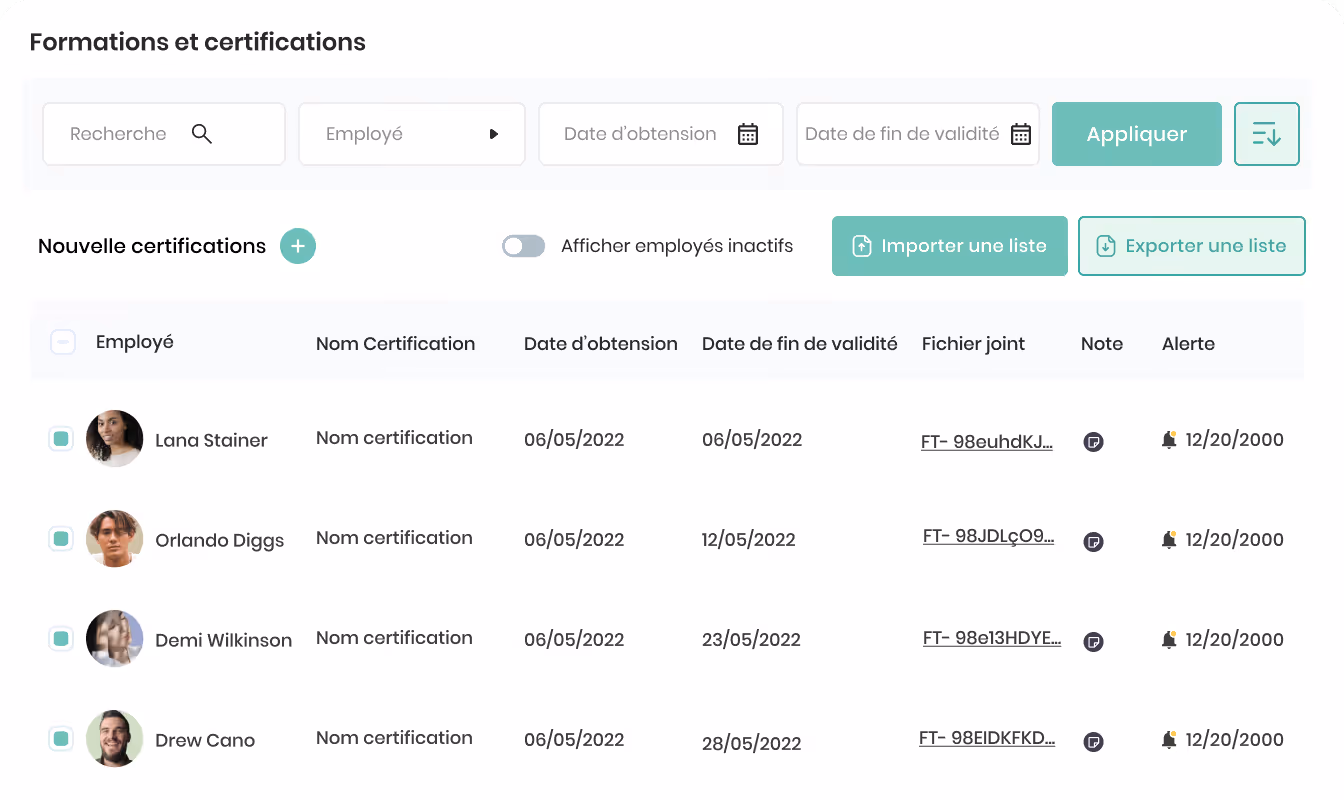
Task: Open the Date de fin de validité calendar icon
Action: click(1021, 134)
